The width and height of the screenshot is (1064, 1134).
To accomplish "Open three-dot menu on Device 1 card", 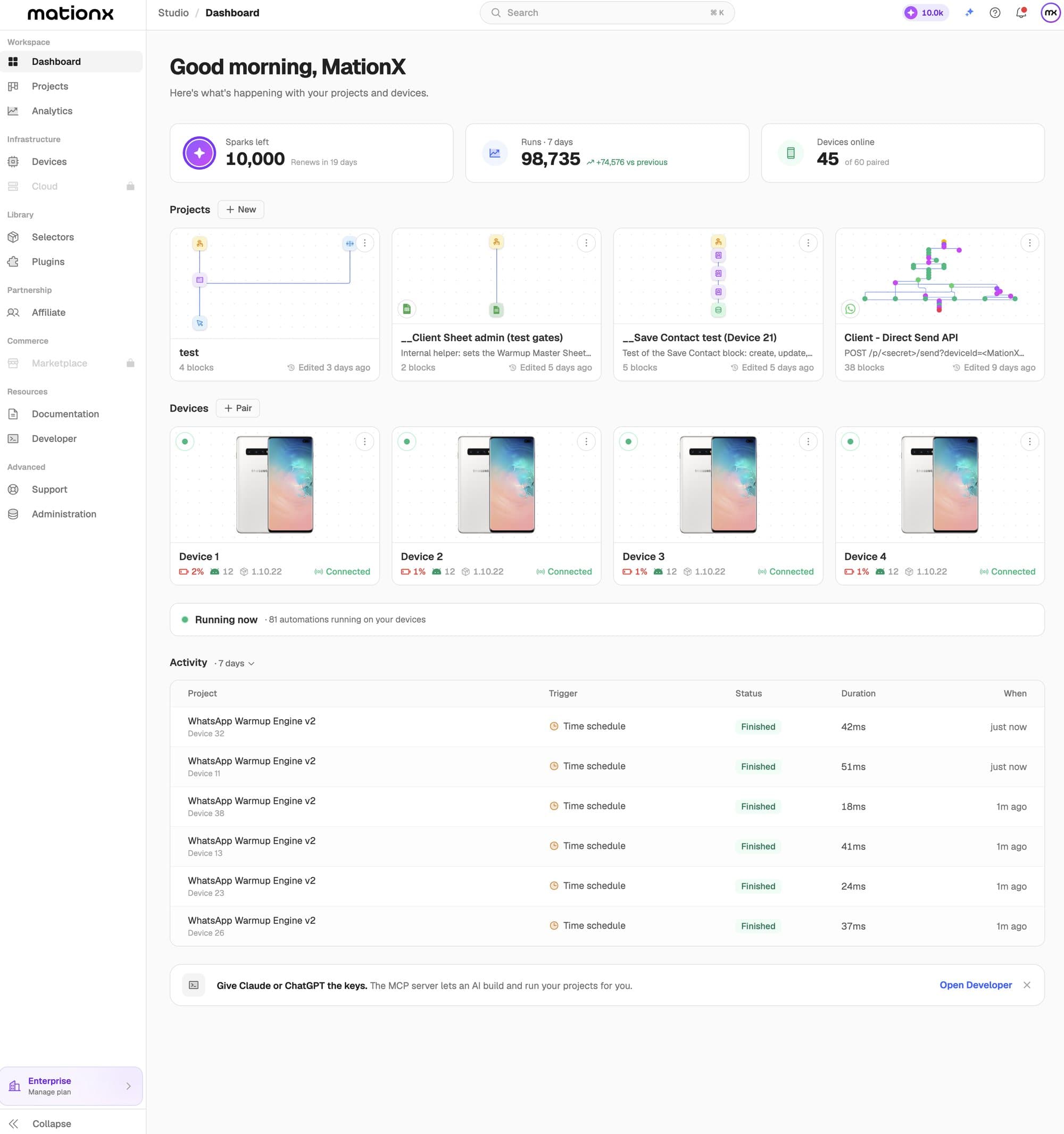I will pyautogui.click(x=364, y=441).
